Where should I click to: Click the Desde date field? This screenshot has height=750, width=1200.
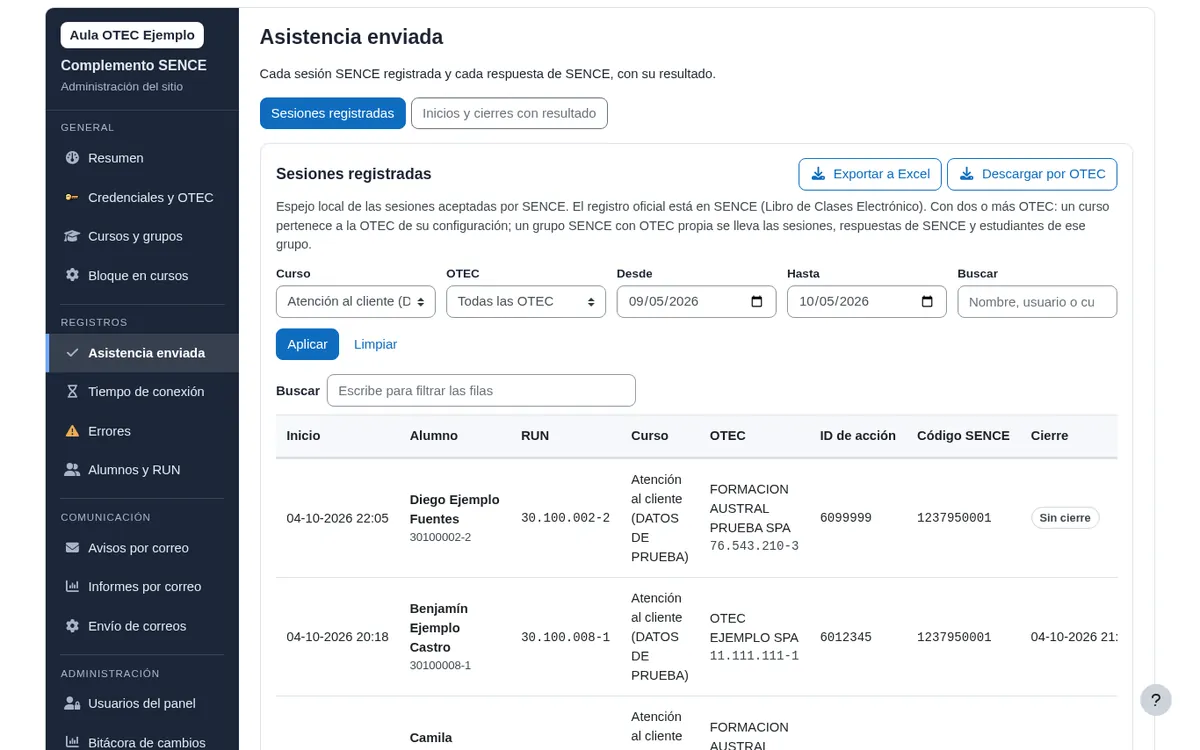pos(696,302)
